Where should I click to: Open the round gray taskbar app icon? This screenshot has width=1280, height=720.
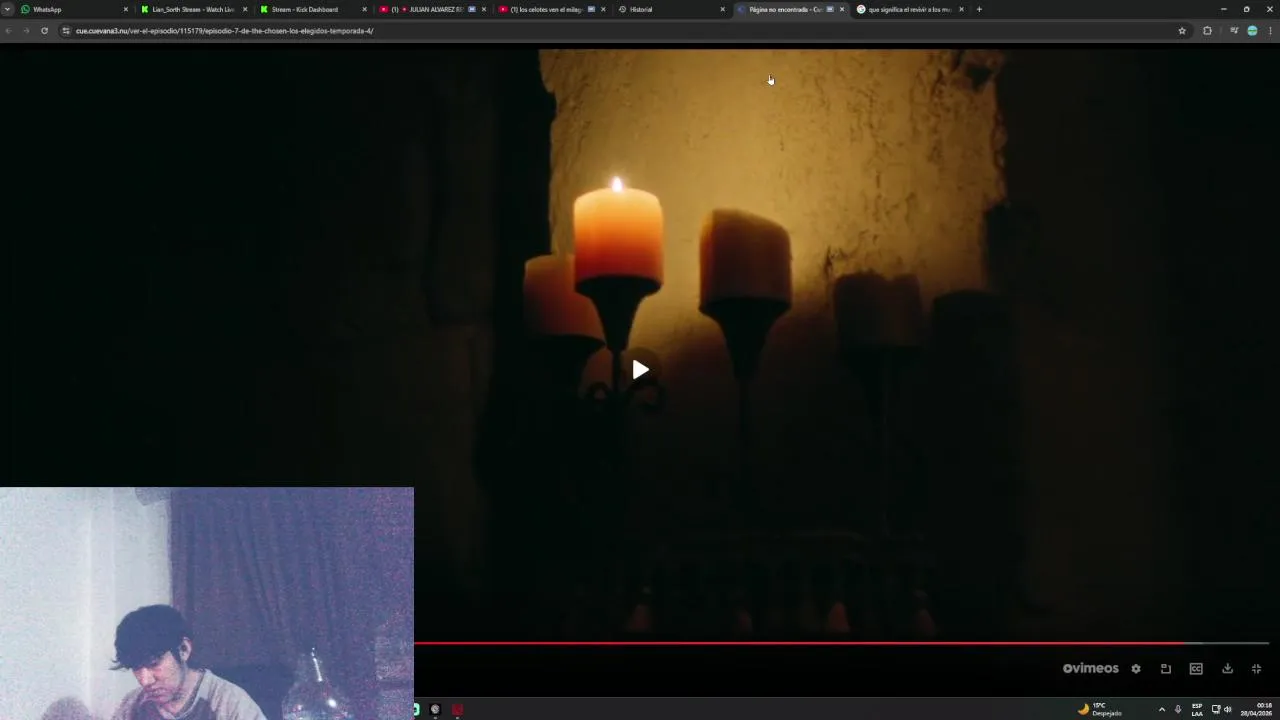[x=435, y=709]
